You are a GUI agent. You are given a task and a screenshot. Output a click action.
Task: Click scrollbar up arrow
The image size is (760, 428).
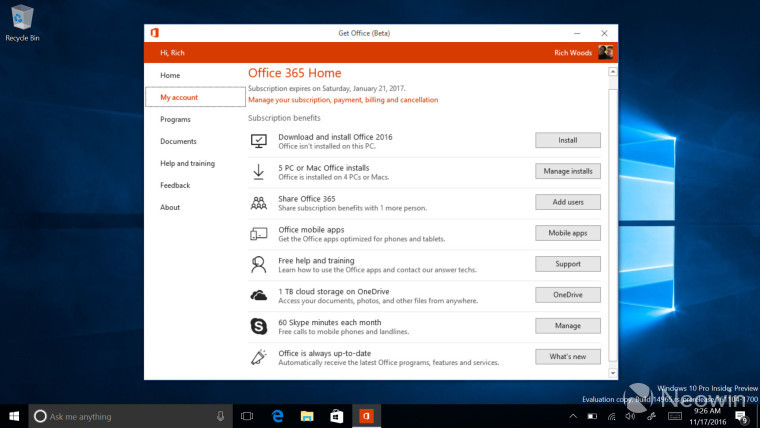(x=613, y=71)
